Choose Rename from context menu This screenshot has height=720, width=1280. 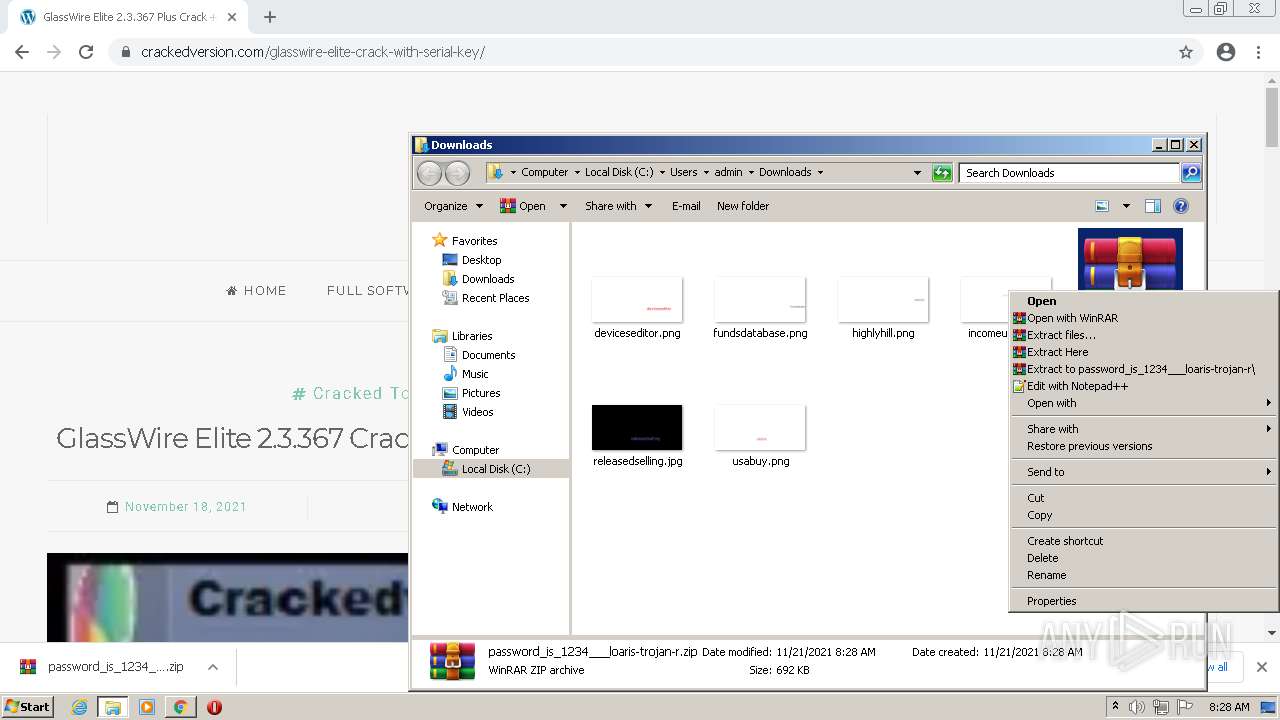pos(1144,575)
